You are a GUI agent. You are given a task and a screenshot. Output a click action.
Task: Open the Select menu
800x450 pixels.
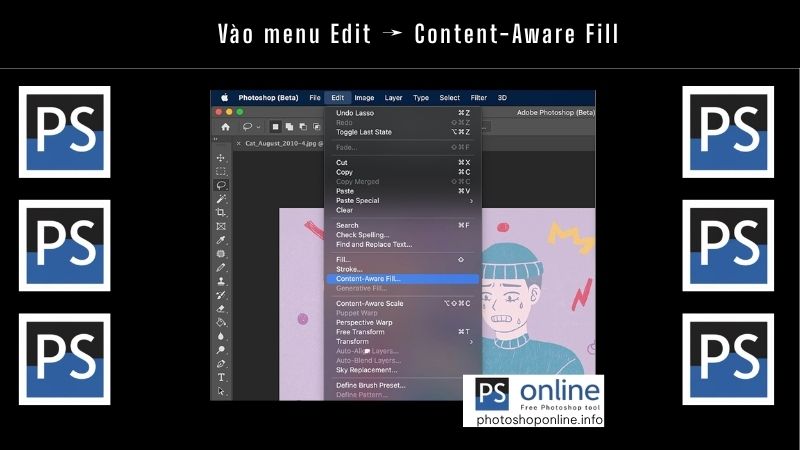pyautogui.click(x=449, y=97)
